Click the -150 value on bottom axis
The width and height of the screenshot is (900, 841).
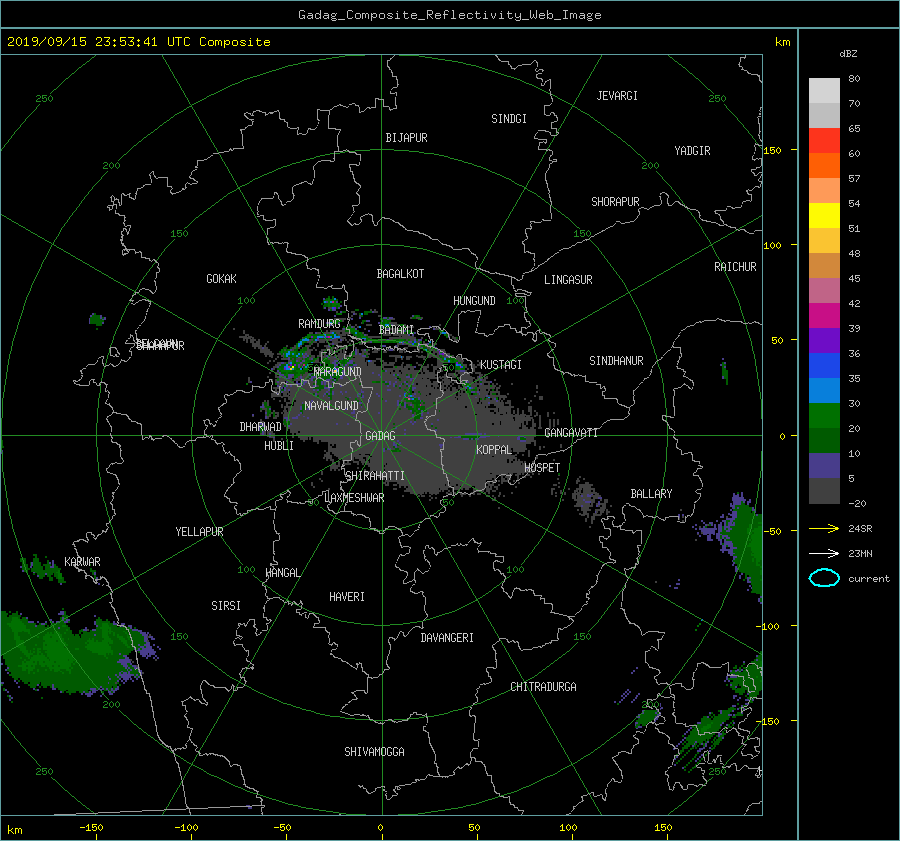[91, 828]
